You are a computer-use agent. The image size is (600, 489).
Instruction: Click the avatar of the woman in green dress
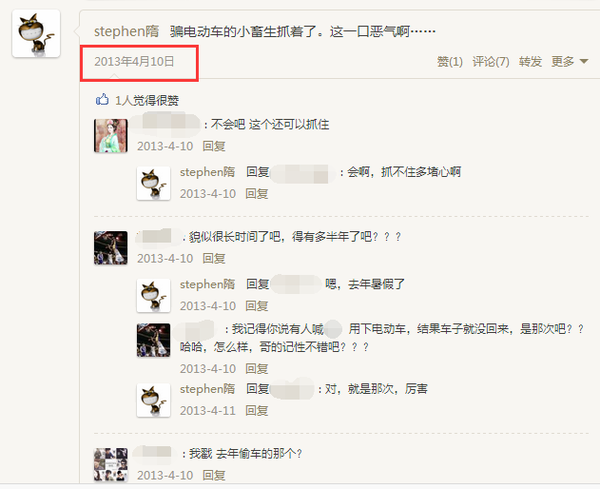click(111, 135)
